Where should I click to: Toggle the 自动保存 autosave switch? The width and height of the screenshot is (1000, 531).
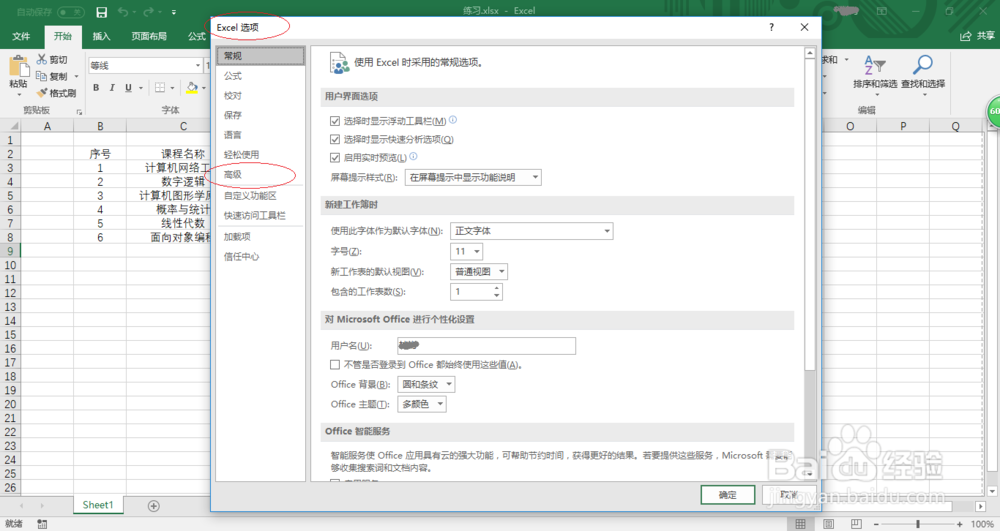70,11
